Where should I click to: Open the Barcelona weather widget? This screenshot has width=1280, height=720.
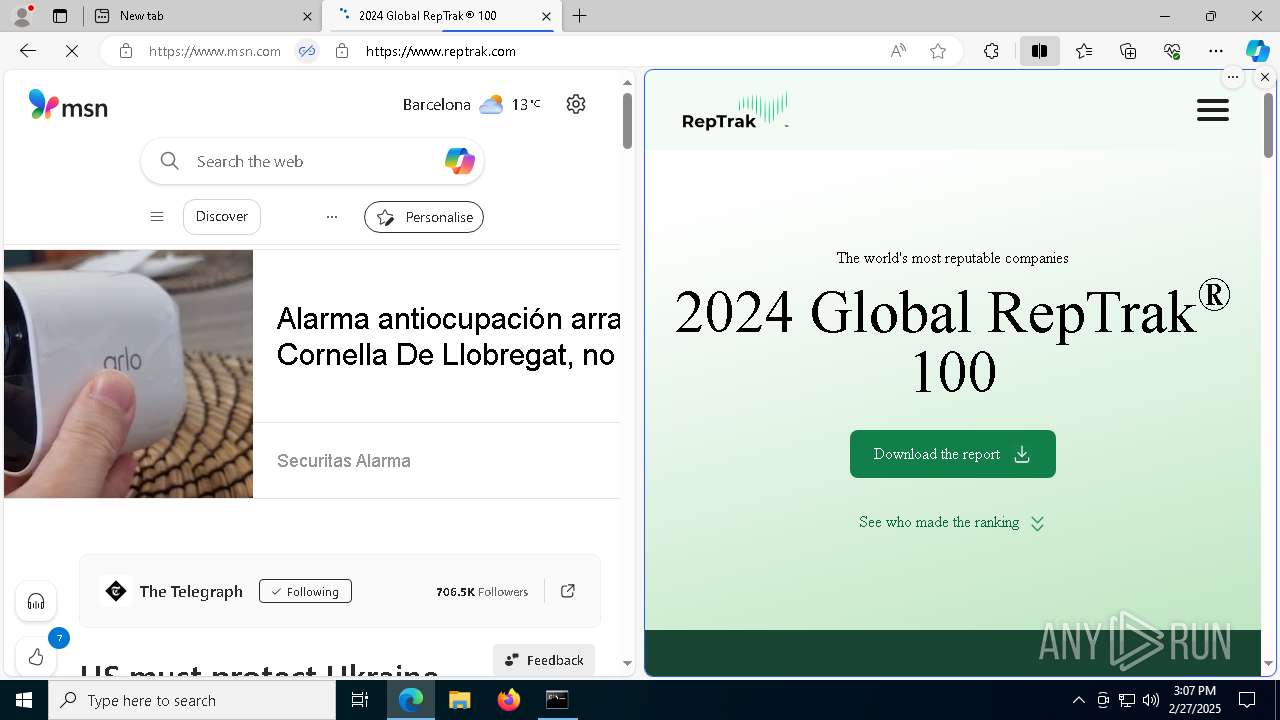[x=471, y=104]
